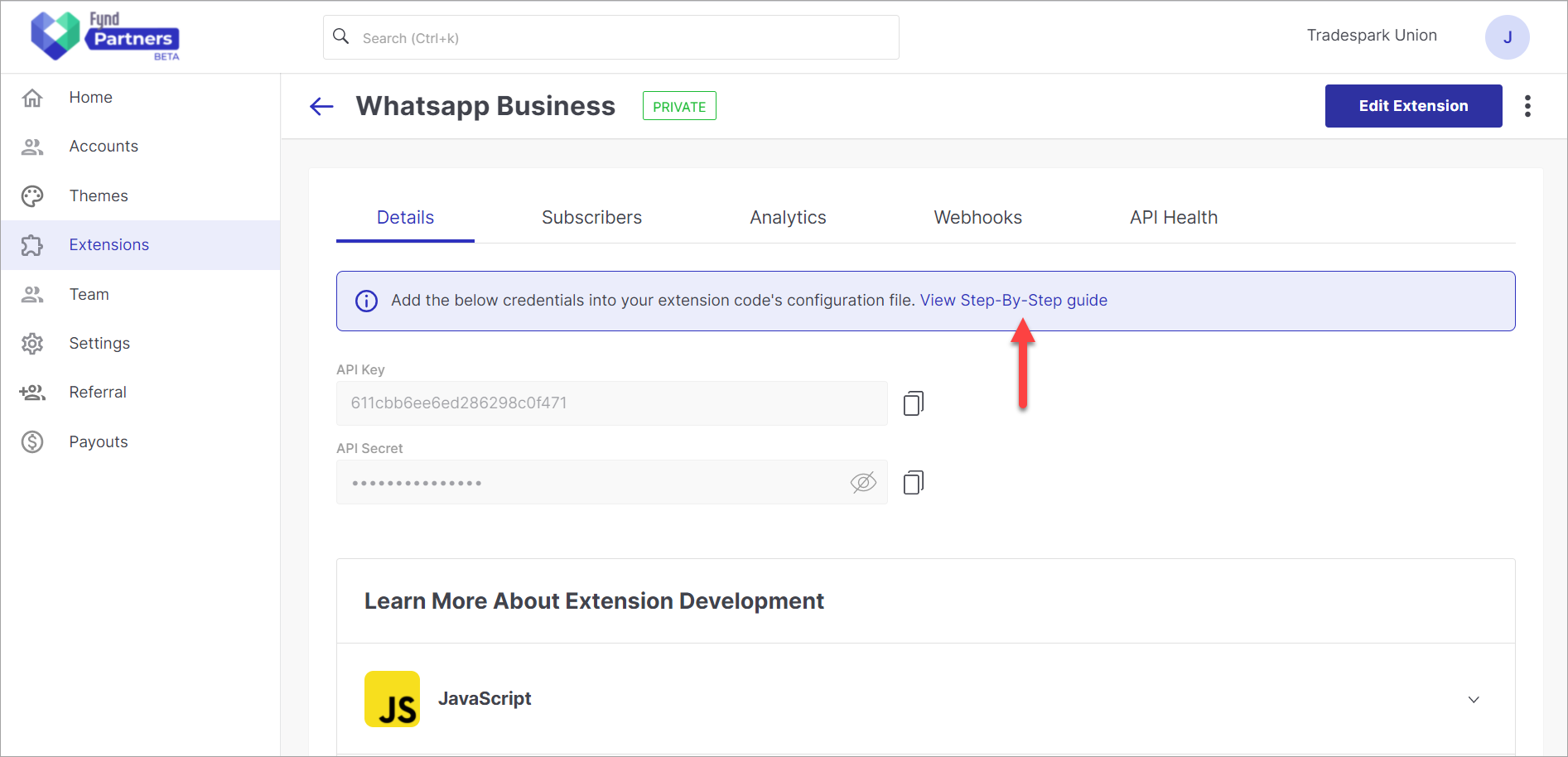Open the user avatar J menu
Screen dimensions: 1568x757
click(x=1507, y=37)
